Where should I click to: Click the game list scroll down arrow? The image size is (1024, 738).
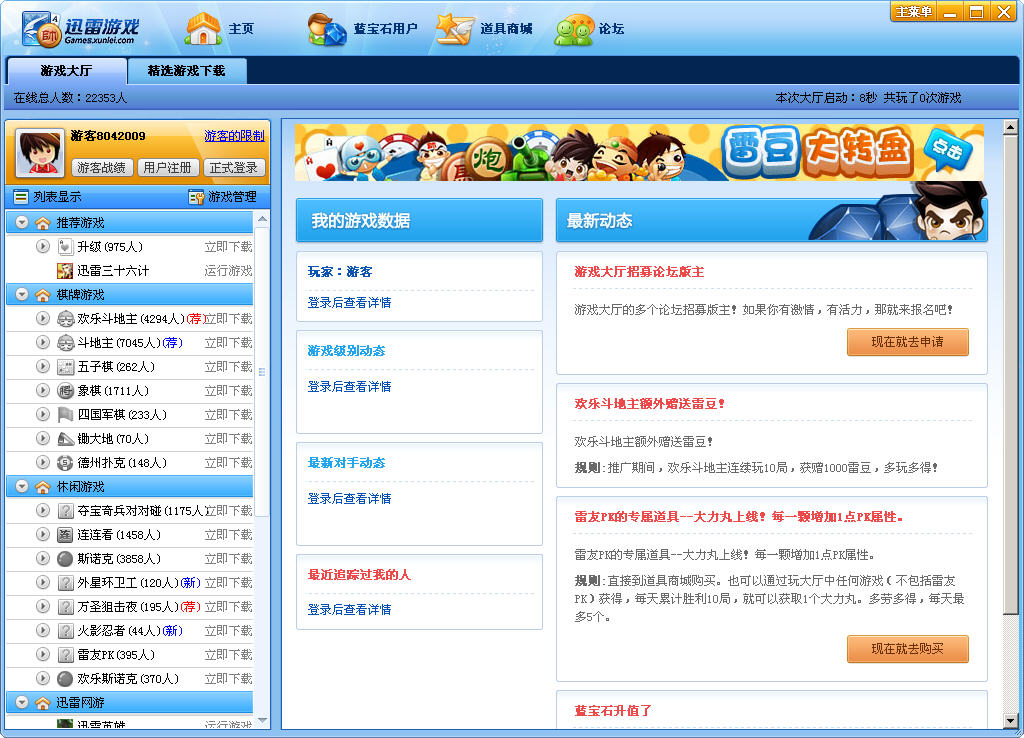[262, 720]
